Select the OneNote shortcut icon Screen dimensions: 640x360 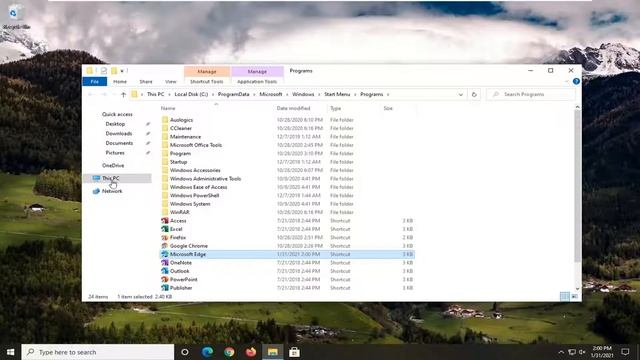coord(165,262)
